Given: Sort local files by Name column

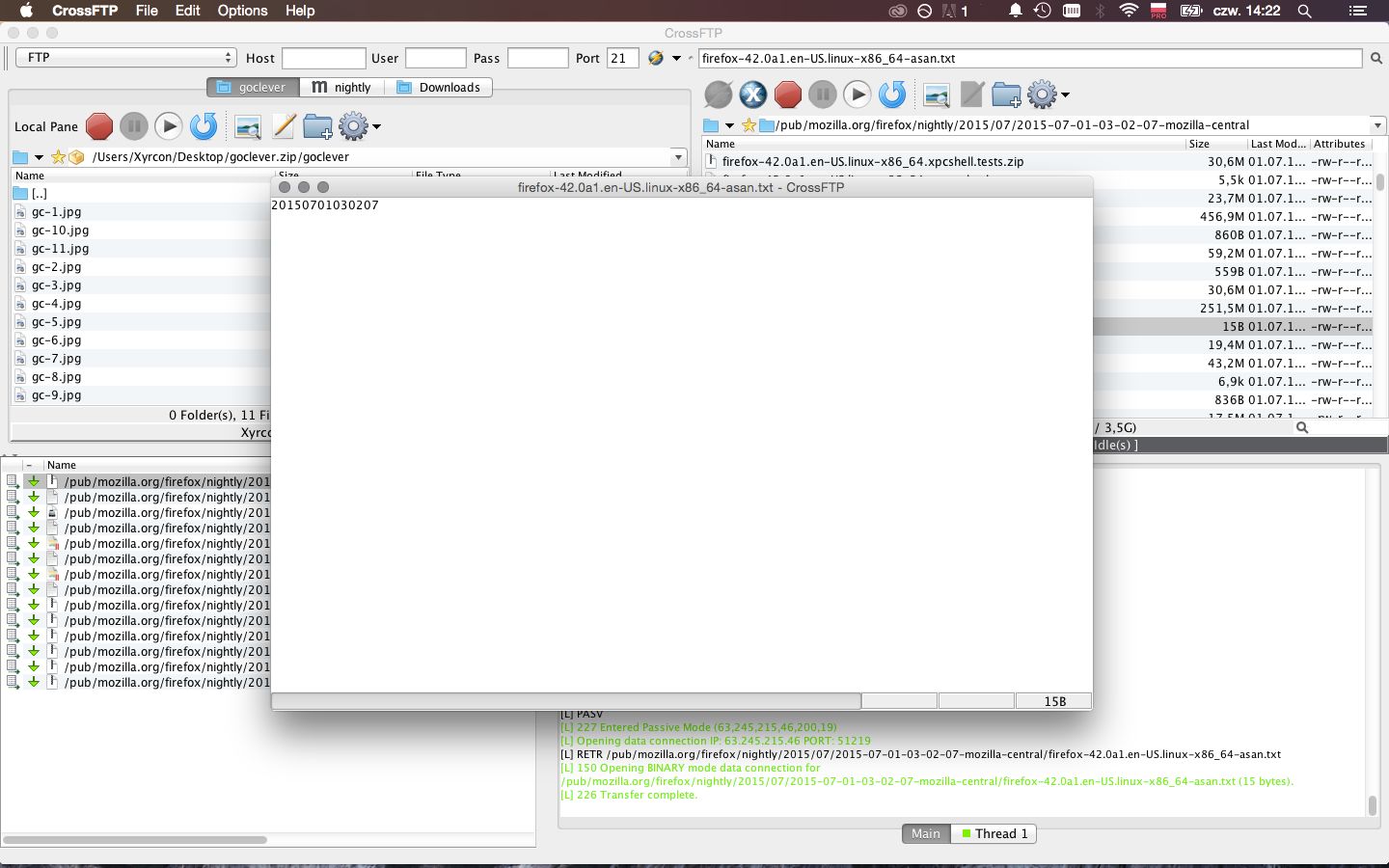Looking at the screenshot, I should pos(30,176).
